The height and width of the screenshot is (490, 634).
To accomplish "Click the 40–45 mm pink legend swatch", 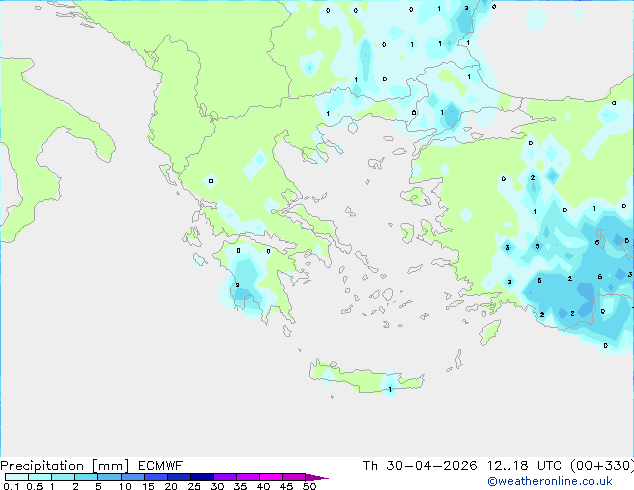I will click(x=271, y=477).
